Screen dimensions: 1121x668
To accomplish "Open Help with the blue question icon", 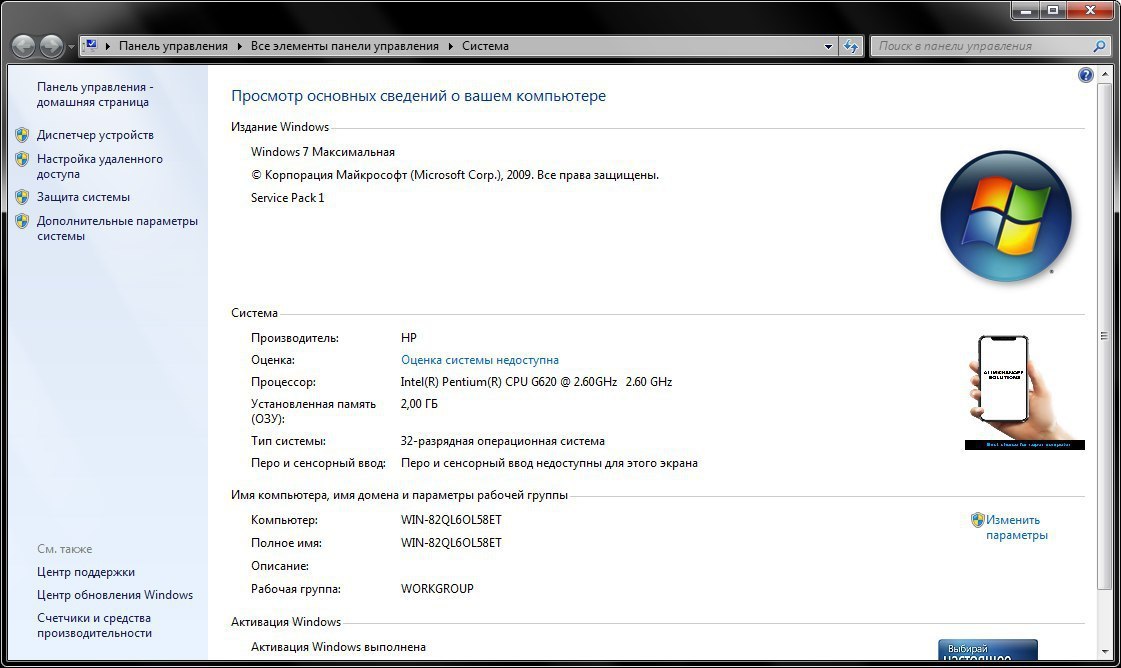I will point(1085,75).
